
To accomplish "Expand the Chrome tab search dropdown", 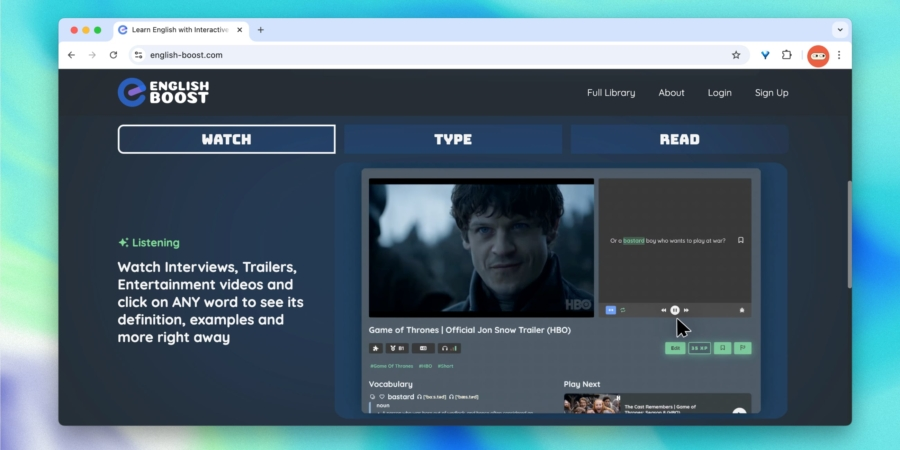I will [x=839, y=30].
